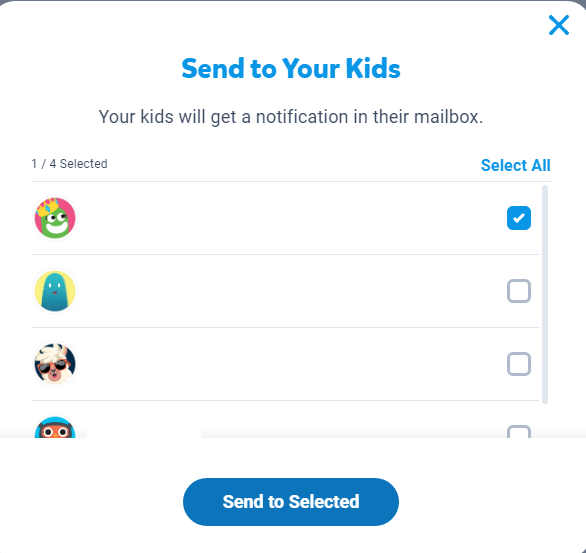
Task: Click the teal blob avatar on yellow background
Action: (x=55, y=291)
